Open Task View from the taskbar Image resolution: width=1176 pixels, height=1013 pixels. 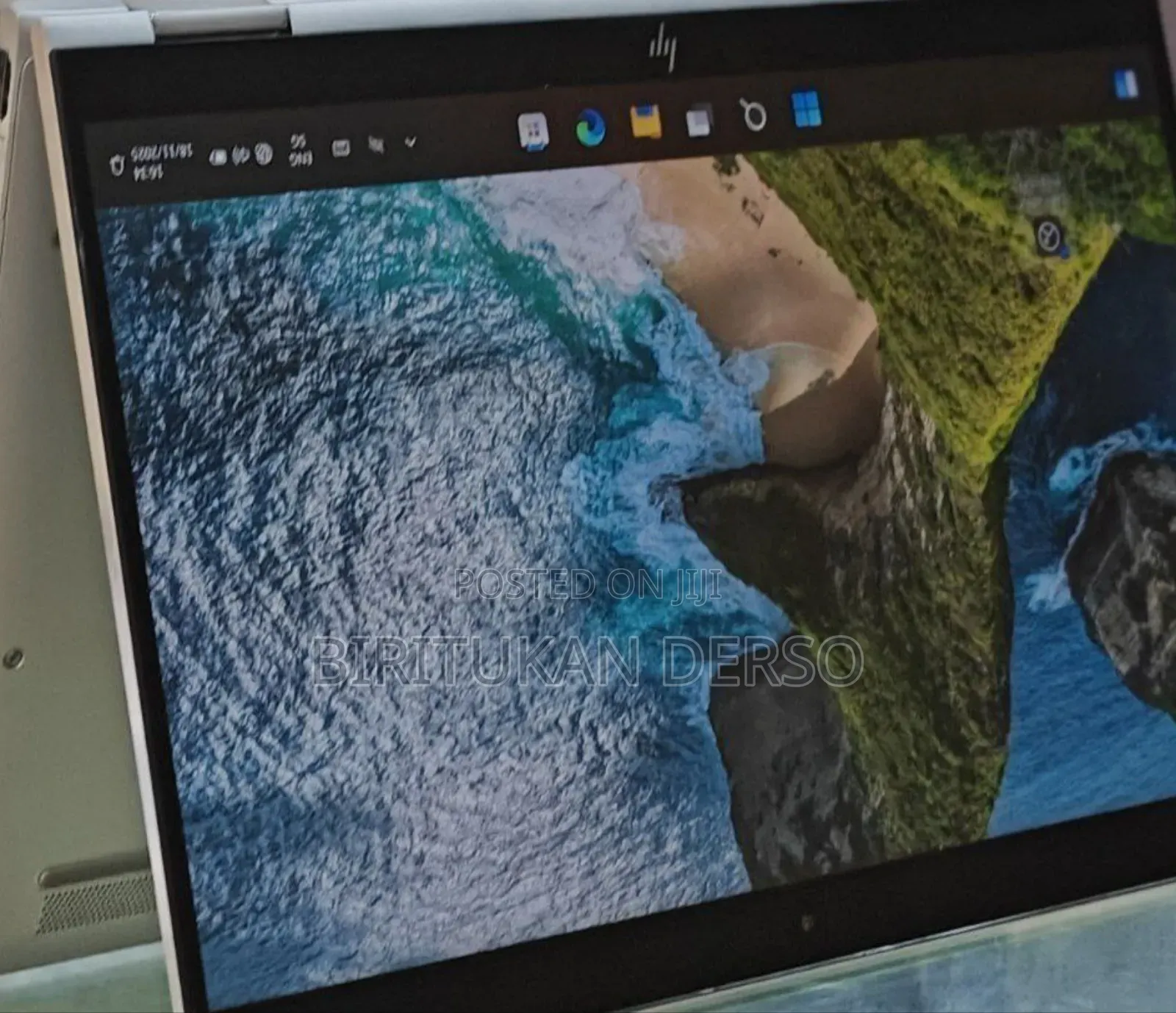point(699,120)
